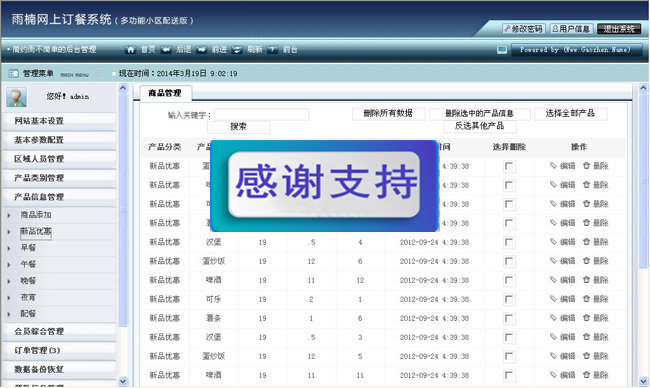Edit the 汉堡 row with quantity 3
Viewport: 650px width, 388px height.
tap(563, 337)
